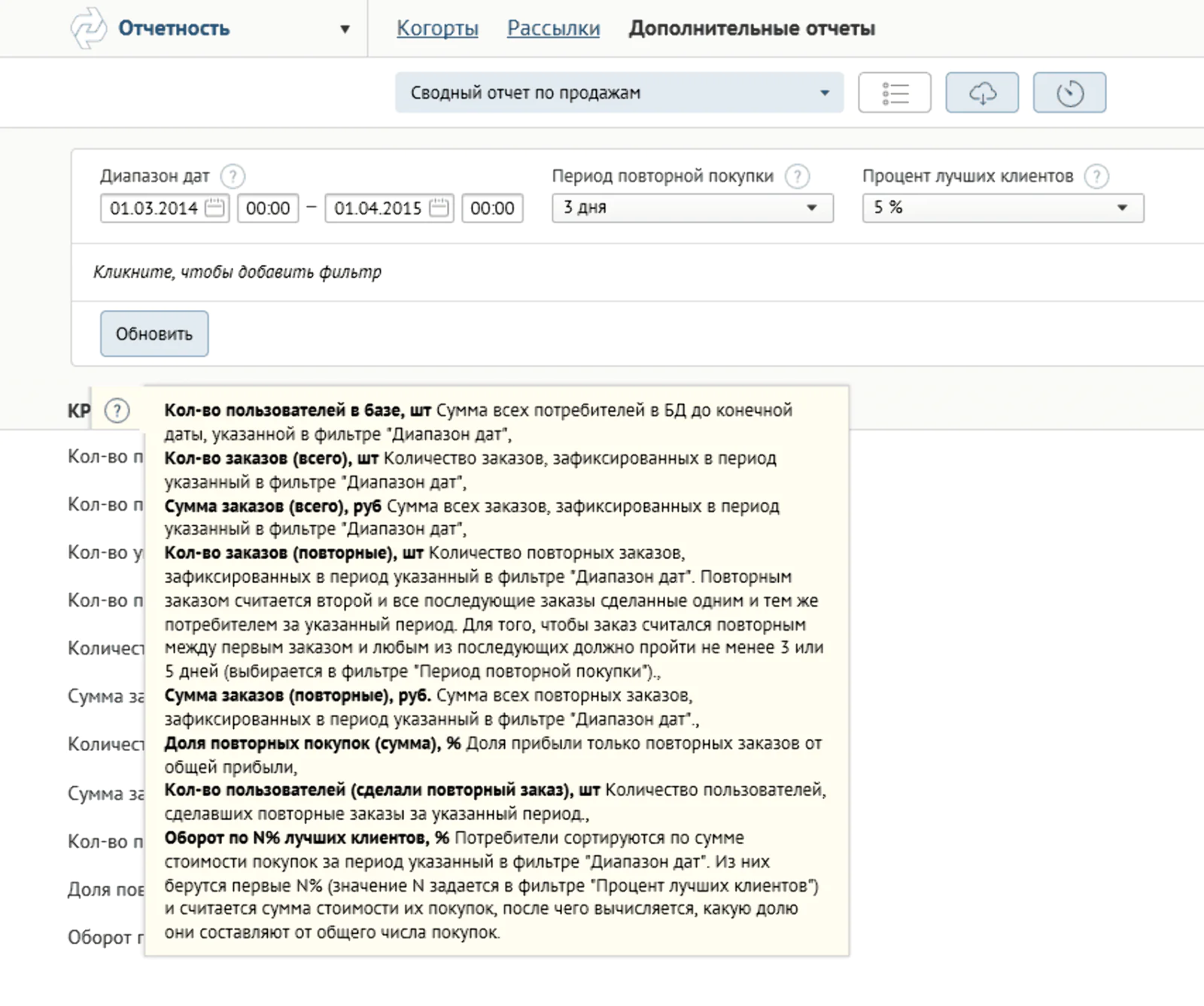Show help for Процент лучших клиентов
The image size is (1204, 1006).
[1096, 176]
